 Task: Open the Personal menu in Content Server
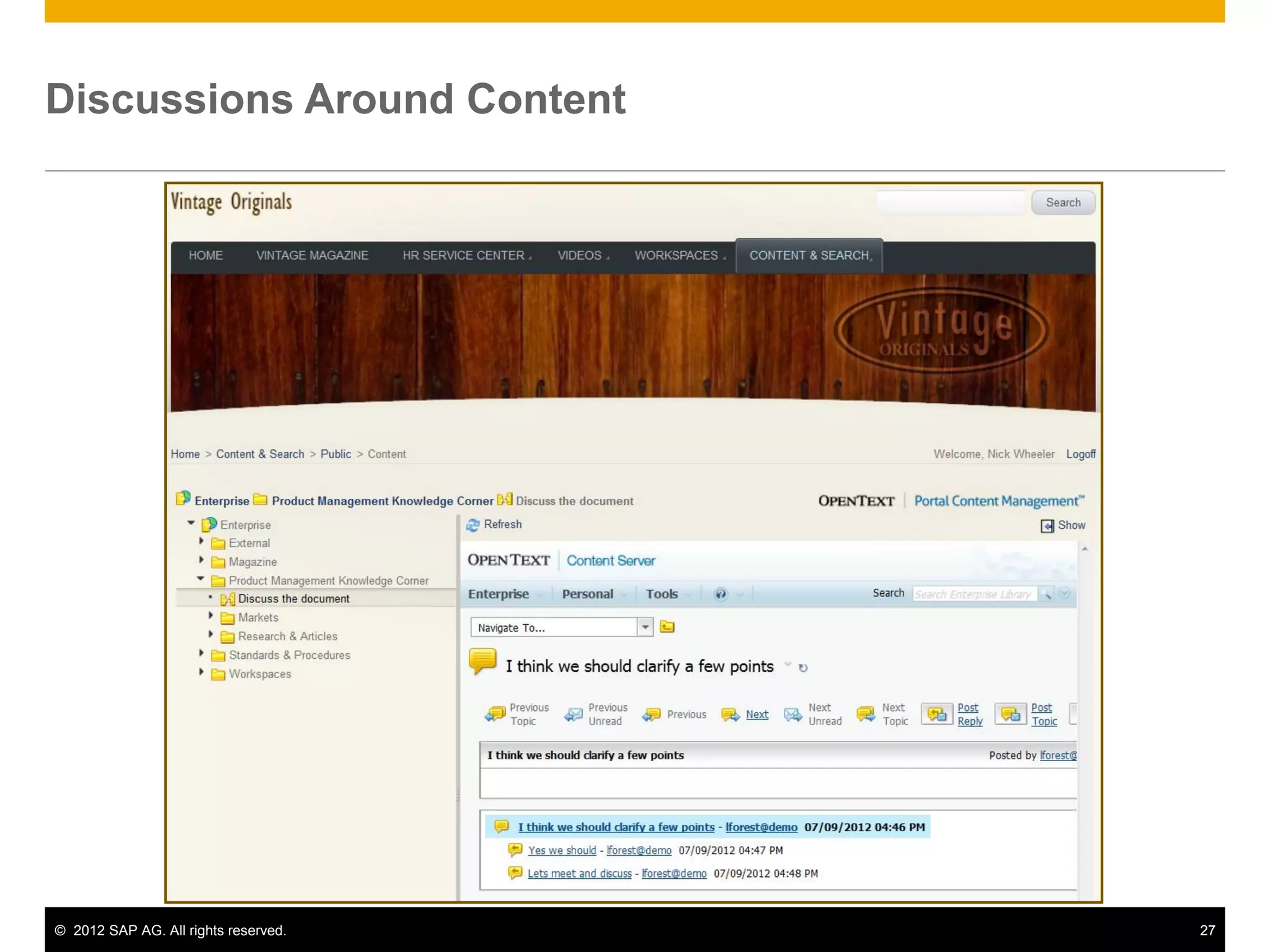(587, 594)
